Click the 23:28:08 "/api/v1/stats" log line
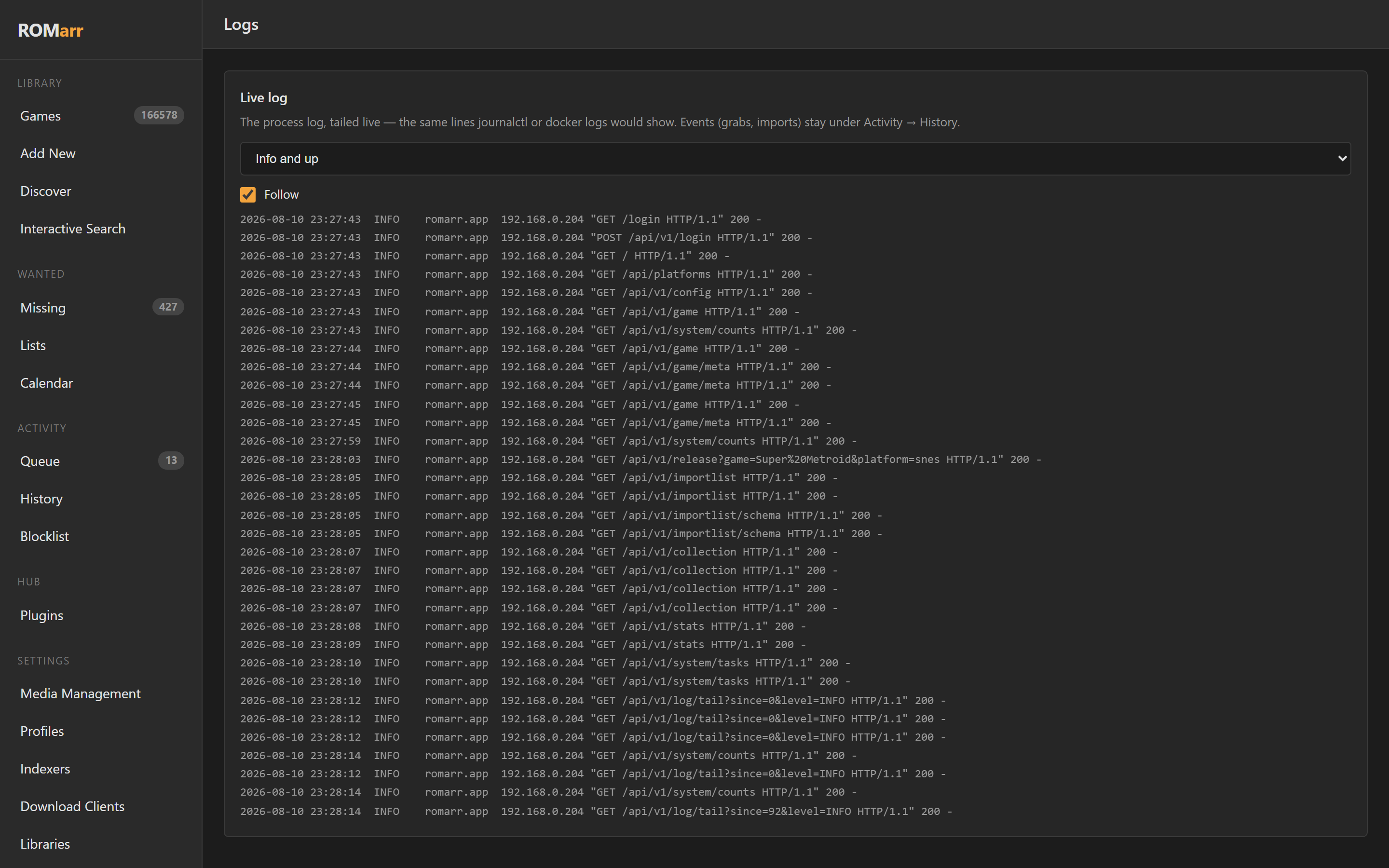 (x=523, y=626)
